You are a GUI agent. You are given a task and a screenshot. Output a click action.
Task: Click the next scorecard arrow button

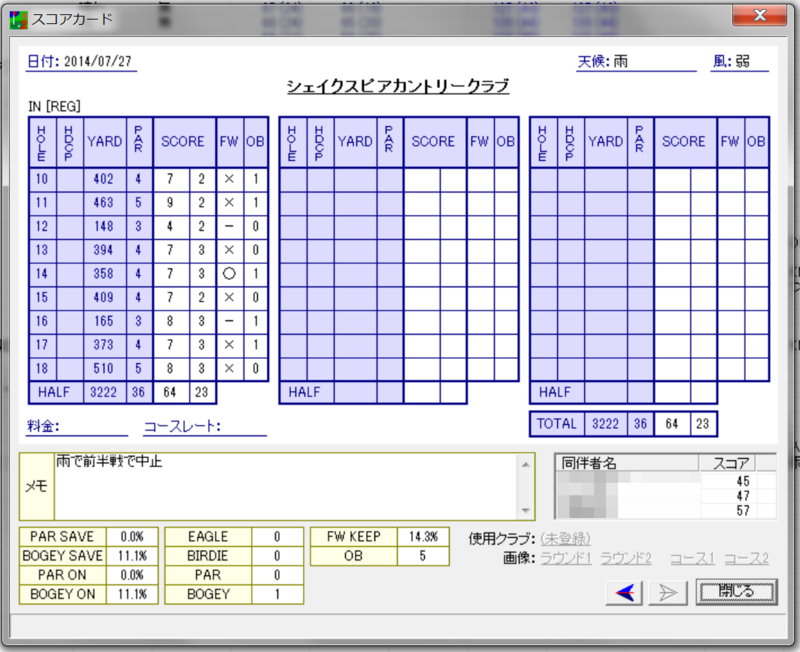[x=667, y=592]
